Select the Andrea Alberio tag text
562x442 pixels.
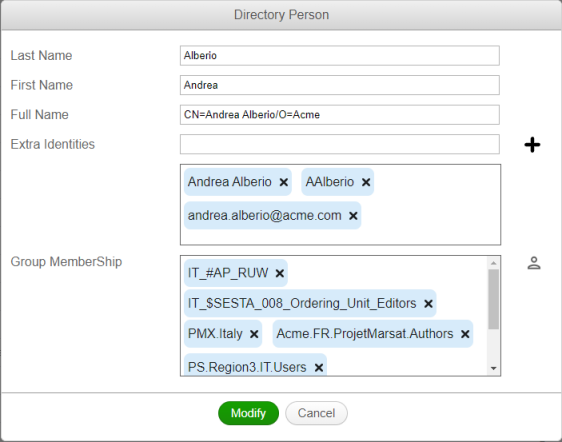[x=230, y=182]
